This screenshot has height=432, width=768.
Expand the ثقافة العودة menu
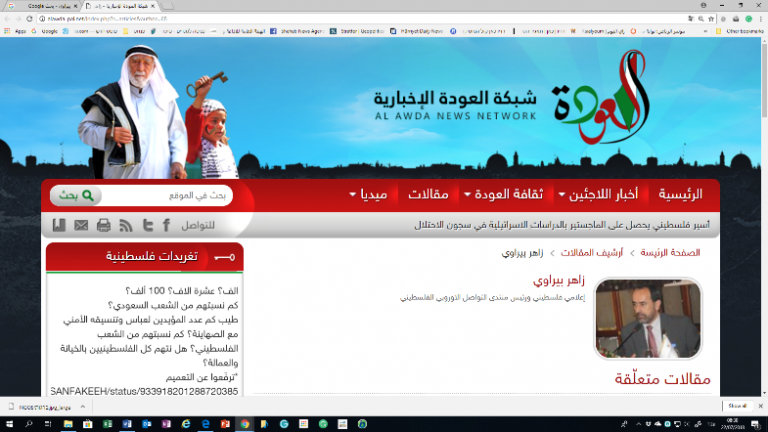point(504,194)
